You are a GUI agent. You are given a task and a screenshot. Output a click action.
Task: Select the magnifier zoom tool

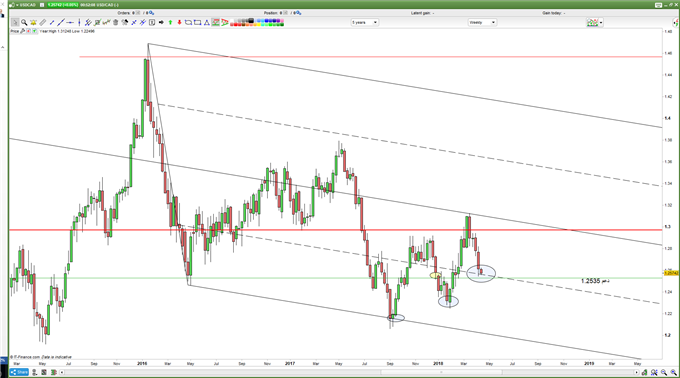[24, 22]
